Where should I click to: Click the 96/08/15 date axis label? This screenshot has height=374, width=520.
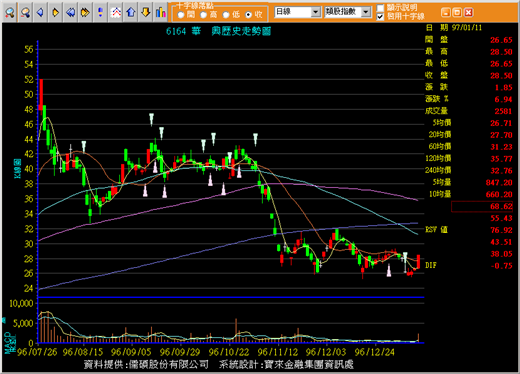click(x=83, y=352)
